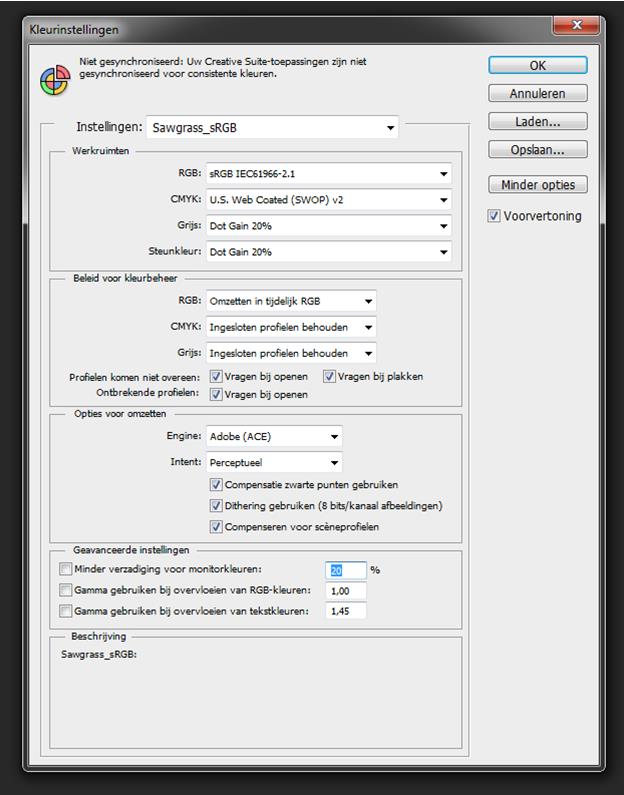Open the Engine dropdown Adobe (ACE)
Viewport: 624px width, 795px height.
click(274, 436)
